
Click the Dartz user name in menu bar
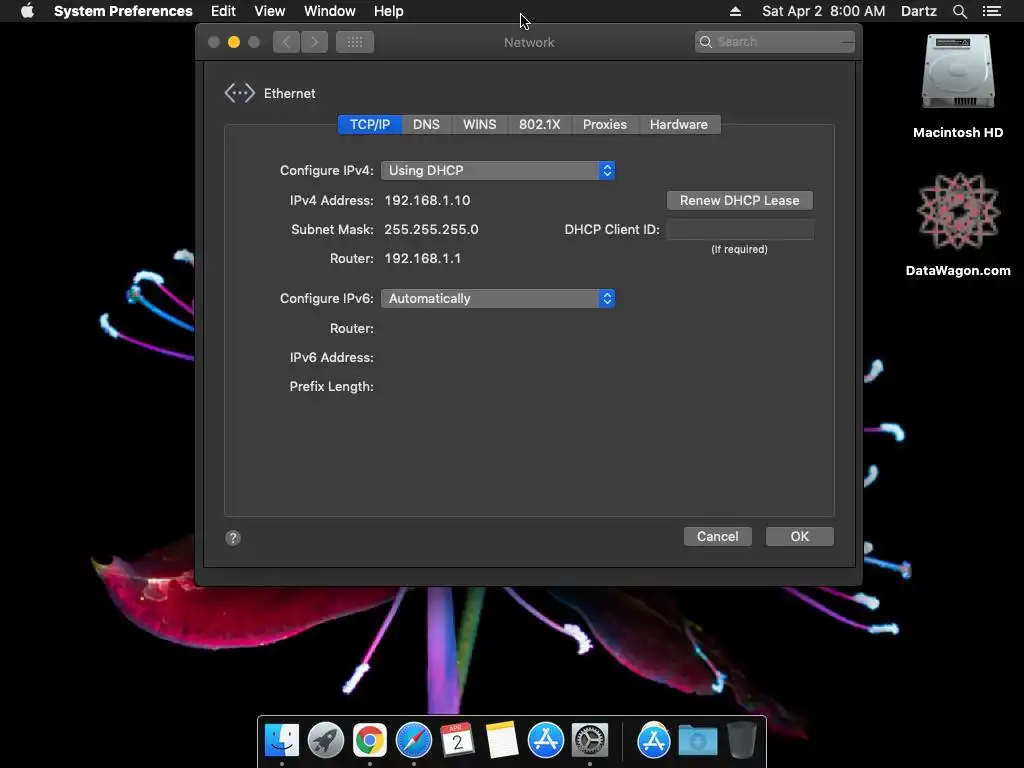(918, 11)
